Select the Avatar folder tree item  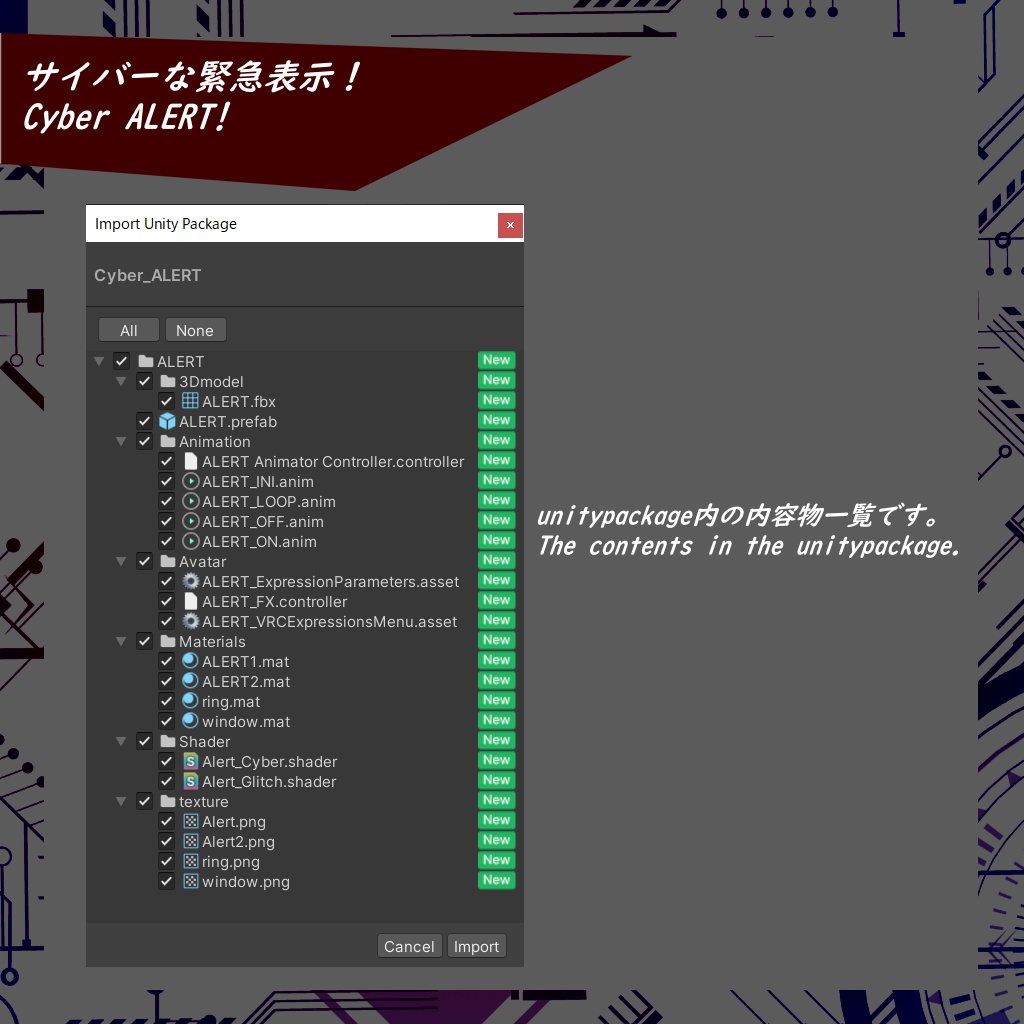pyautogui.click(x=200, y=561)
